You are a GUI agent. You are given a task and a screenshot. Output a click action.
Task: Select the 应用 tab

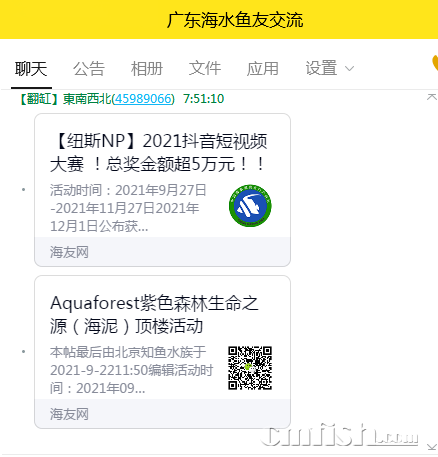(x=263, y=69)
